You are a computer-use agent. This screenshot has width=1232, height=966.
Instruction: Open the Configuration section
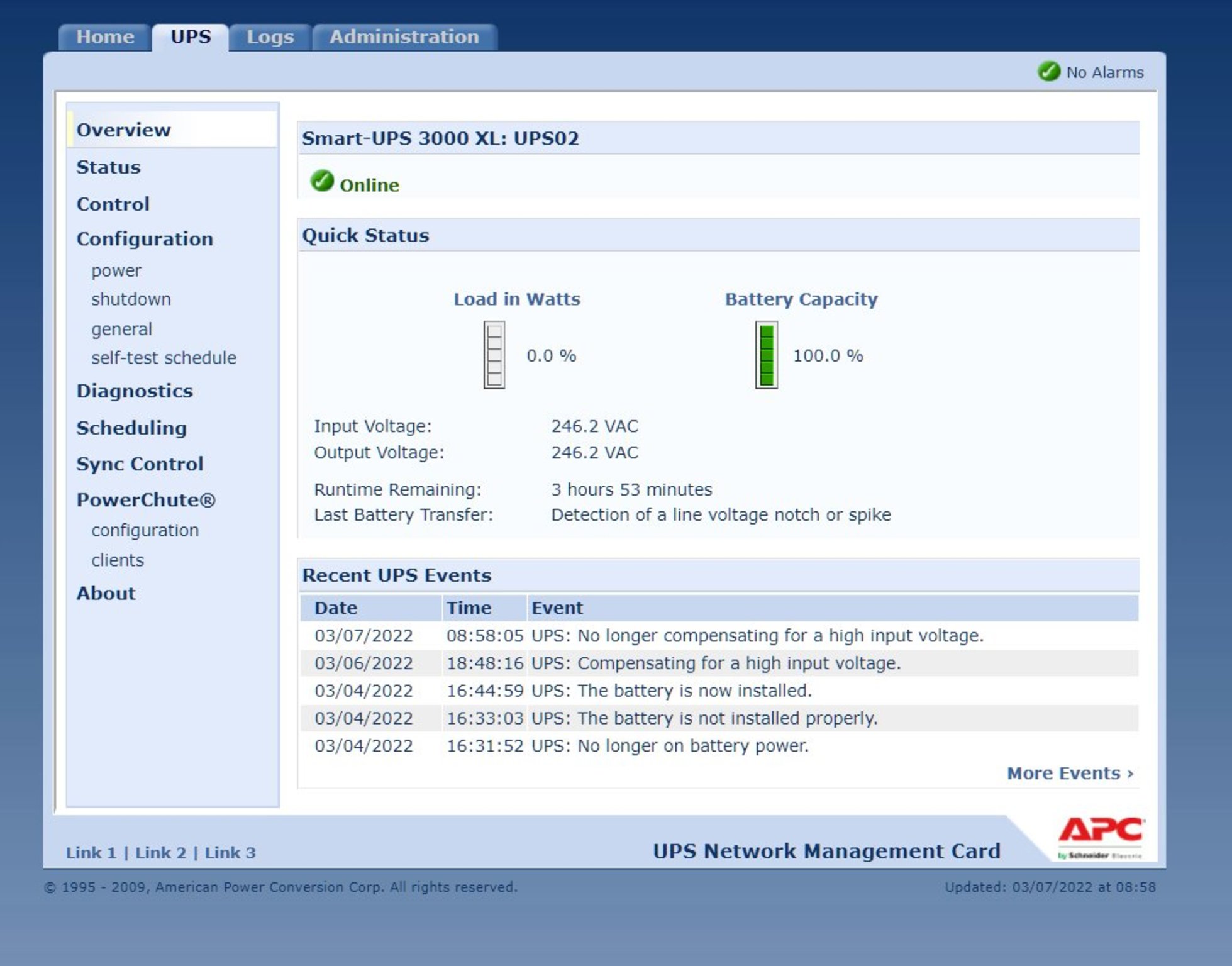(145, 239)
